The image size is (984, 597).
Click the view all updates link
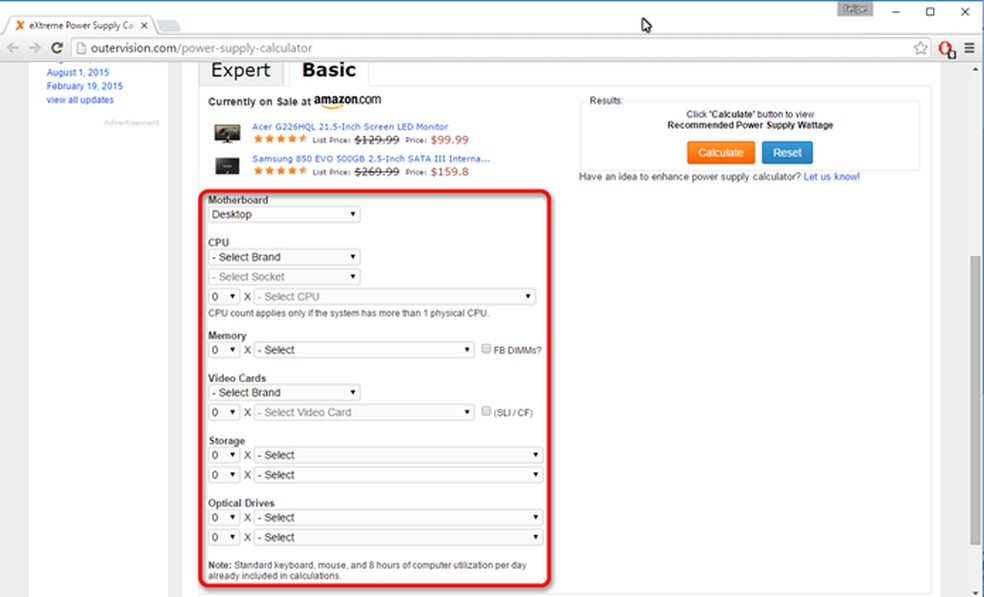[80, 100]
